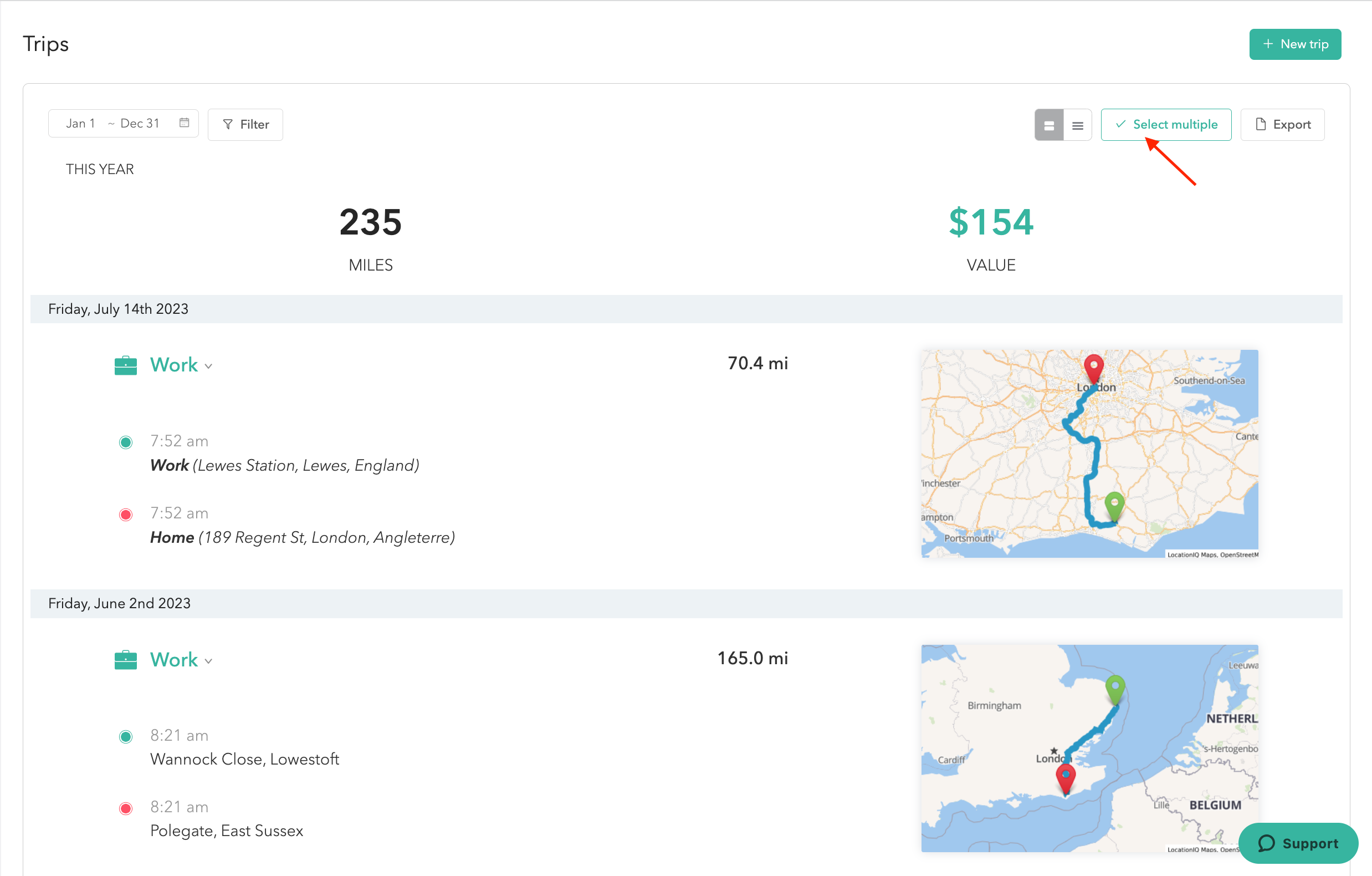This screenshot has height=876, width=1372.
Task: Open the Filter options
Action: click(x=245, y=125)
